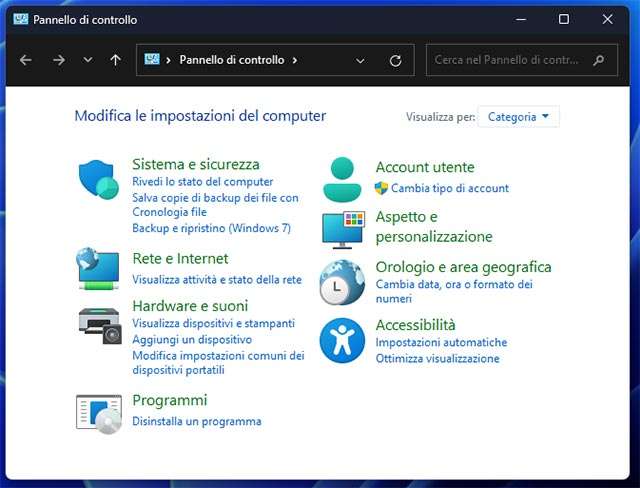
Task: Click the Orologio e area geografica icon
Action: (343, 282)
